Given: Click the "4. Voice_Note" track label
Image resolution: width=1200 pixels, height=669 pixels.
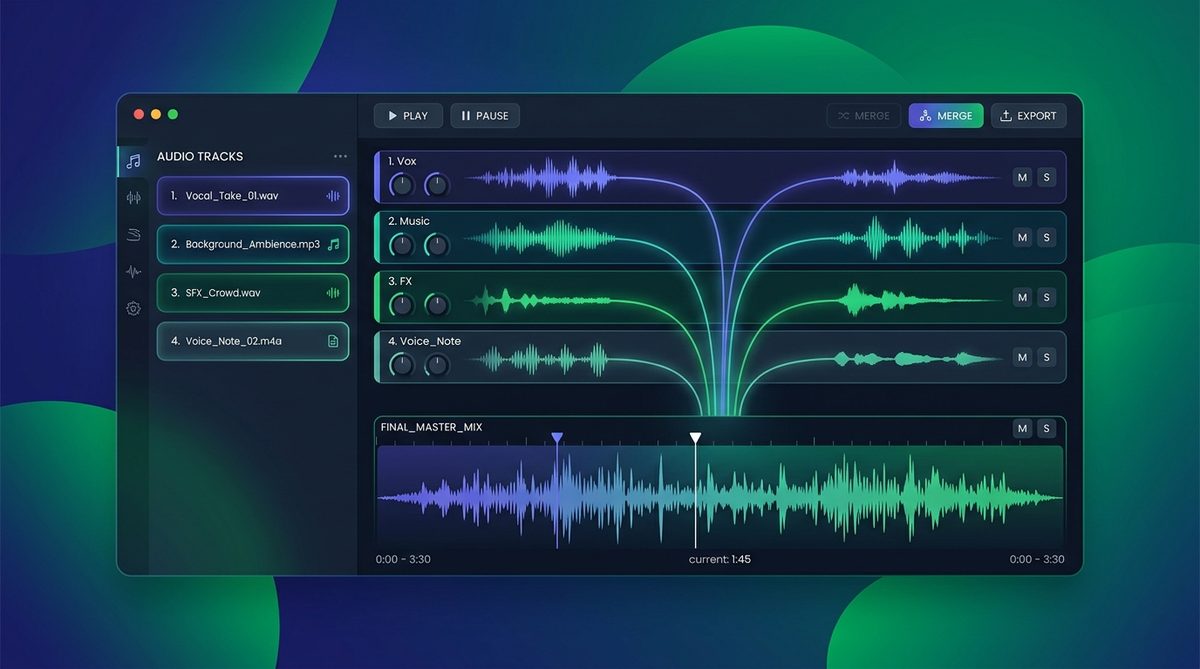Looking at the screenshot, I should click(424, 341).
